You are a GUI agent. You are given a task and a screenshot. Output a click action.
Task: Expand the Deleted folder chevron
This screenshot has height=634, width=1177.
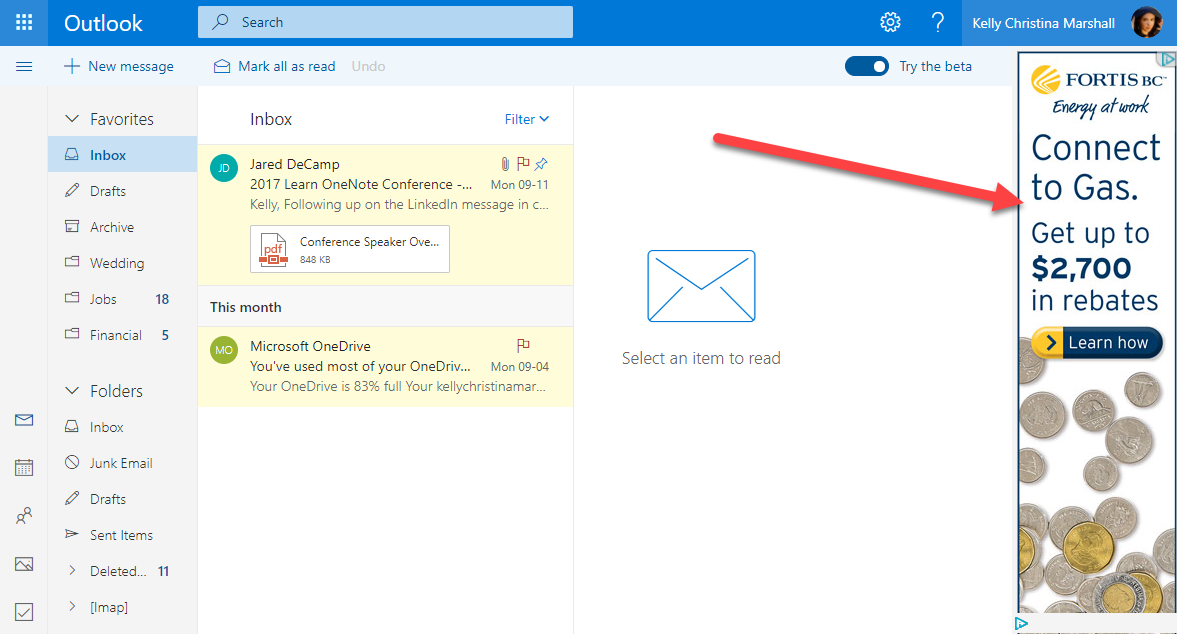pyautogui.click(x=72, y=570)
